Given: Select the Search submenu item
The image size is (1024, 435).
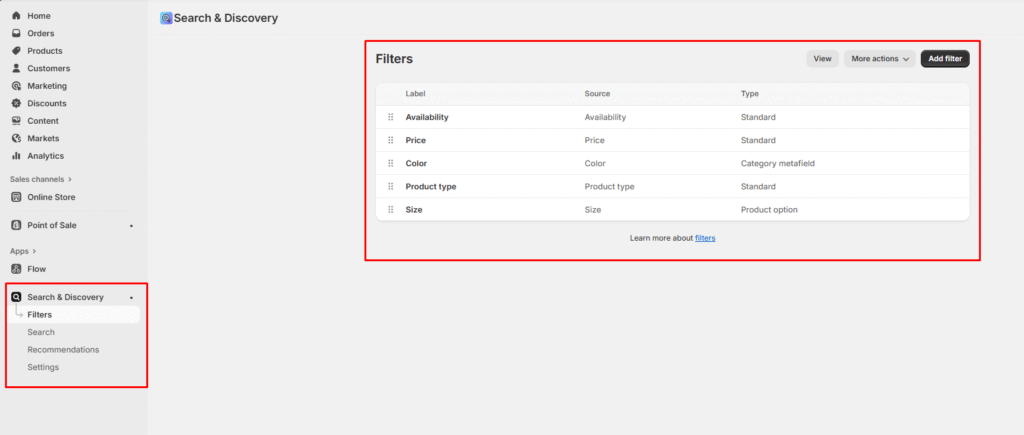Looking at the screenshot, I should [x=41, y=332].
